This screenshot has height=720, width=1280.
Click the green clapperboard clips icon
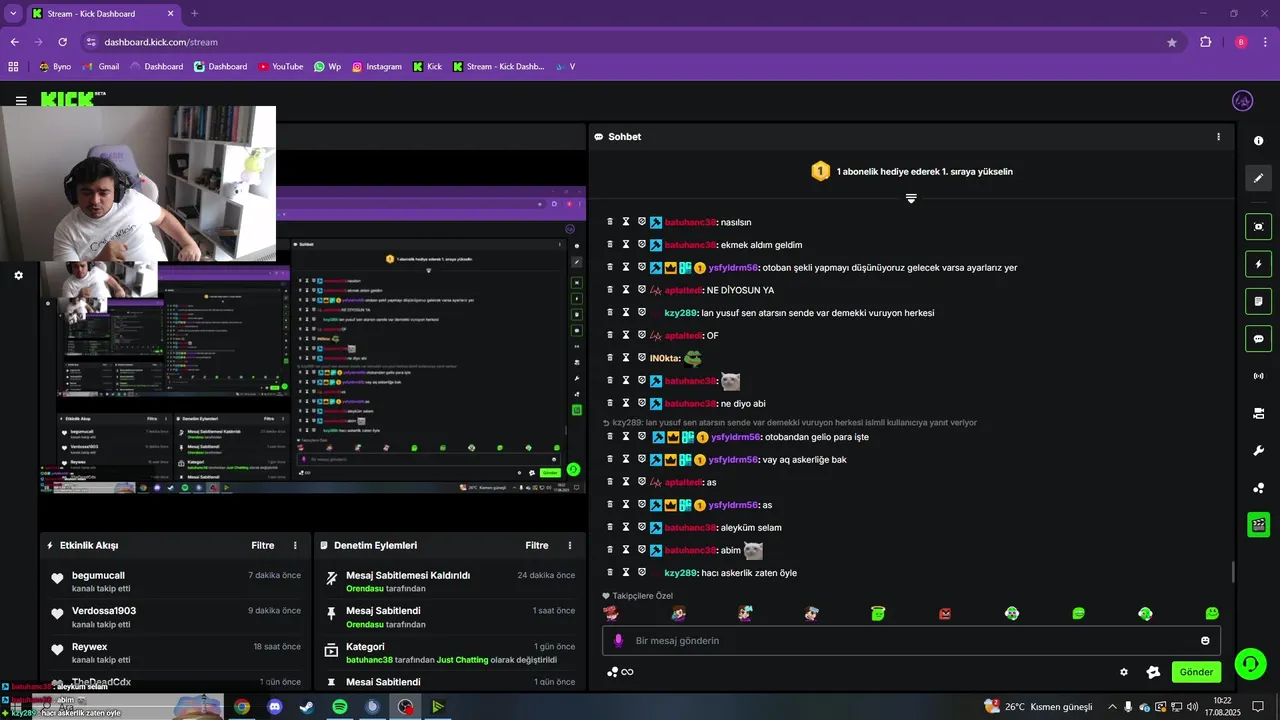(x=1258, y=525)
